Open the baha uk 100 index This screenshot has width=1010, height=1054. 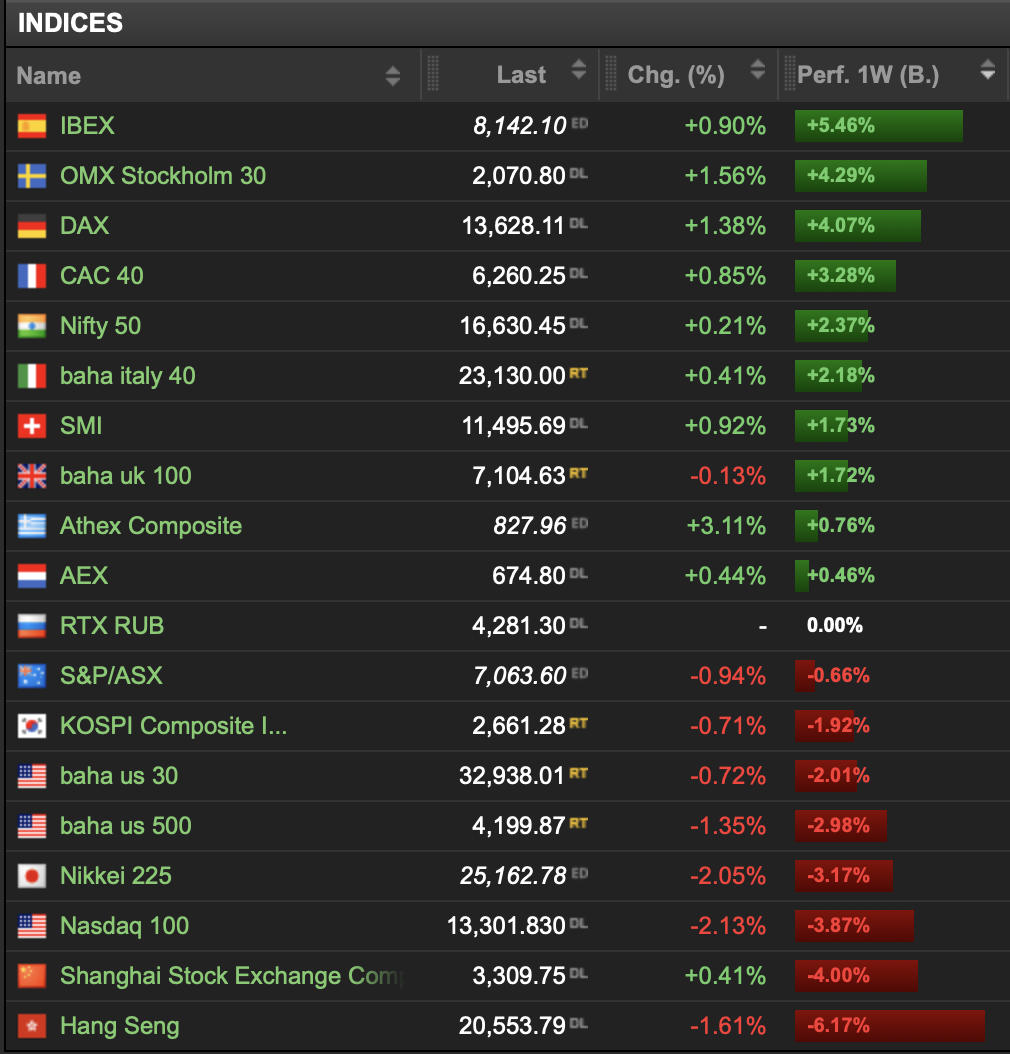[x=126, y=476]
